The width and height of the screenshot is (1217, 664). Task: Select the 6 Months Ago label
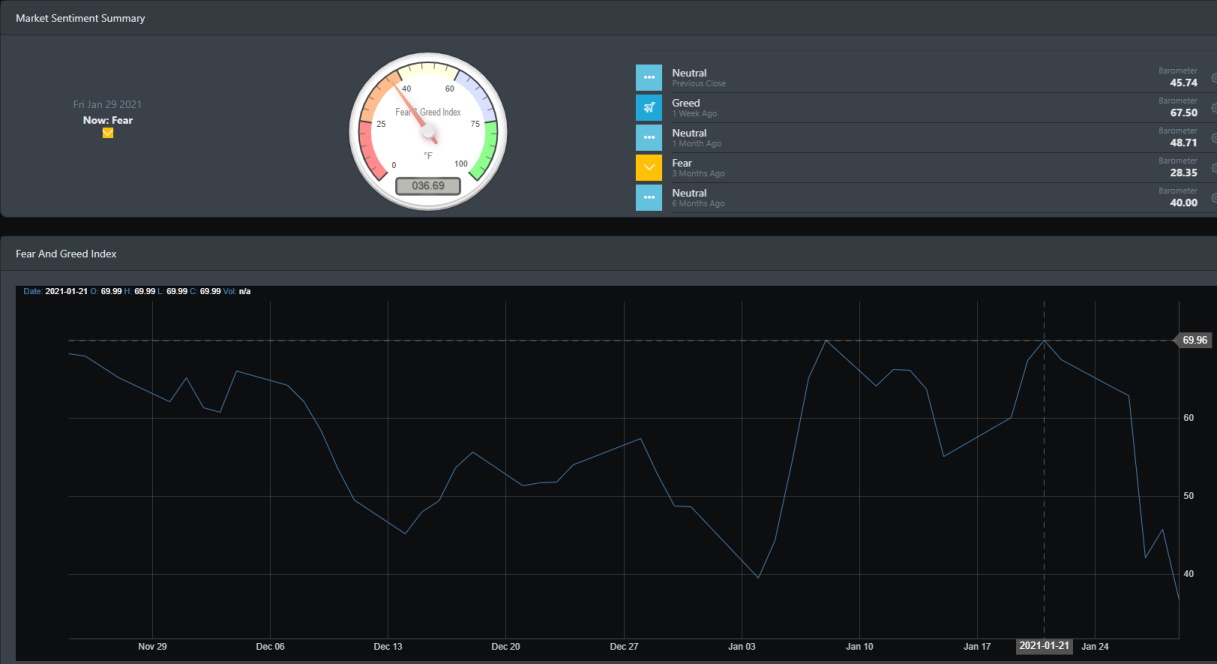point(698,204)
